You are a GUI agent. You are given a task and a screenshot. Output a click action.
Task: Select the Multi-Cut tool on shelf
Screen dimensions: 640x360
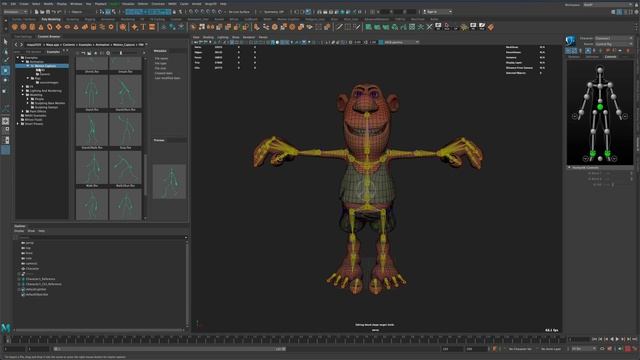point(339,27)
